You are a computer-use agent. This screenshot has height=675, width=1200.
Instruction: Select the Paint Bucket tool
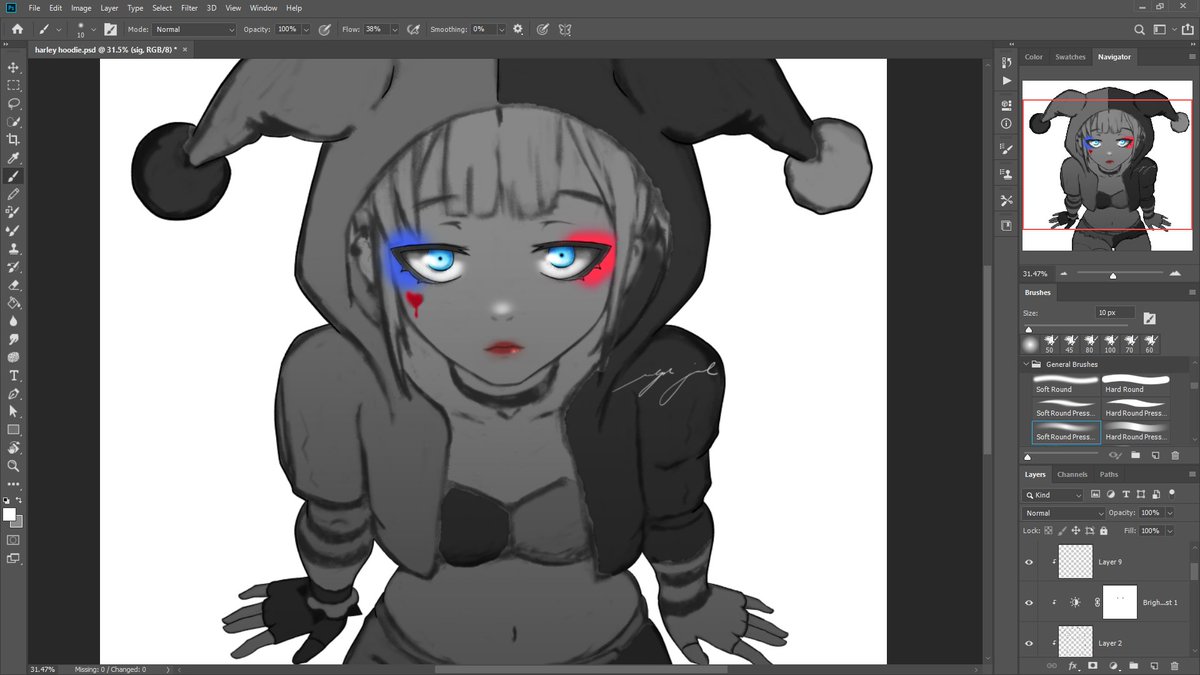(x=14, y=303)
